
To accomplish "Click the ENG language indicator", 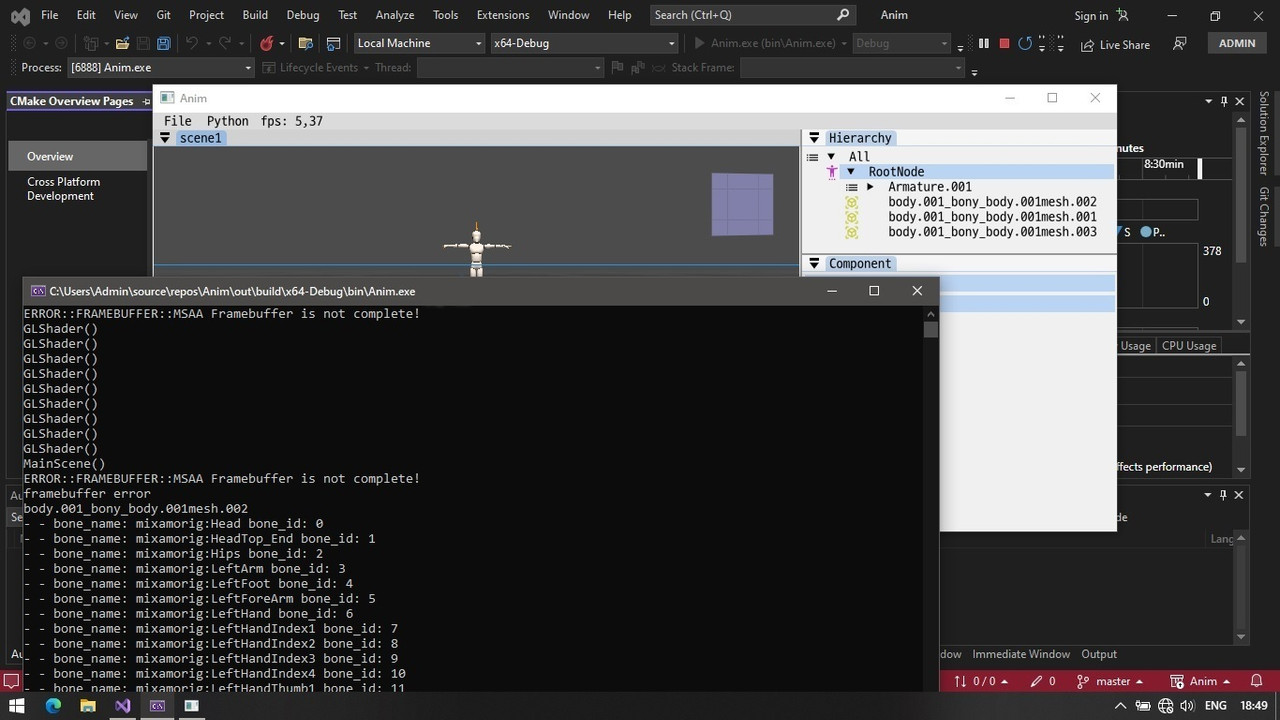I will 1215,705.
